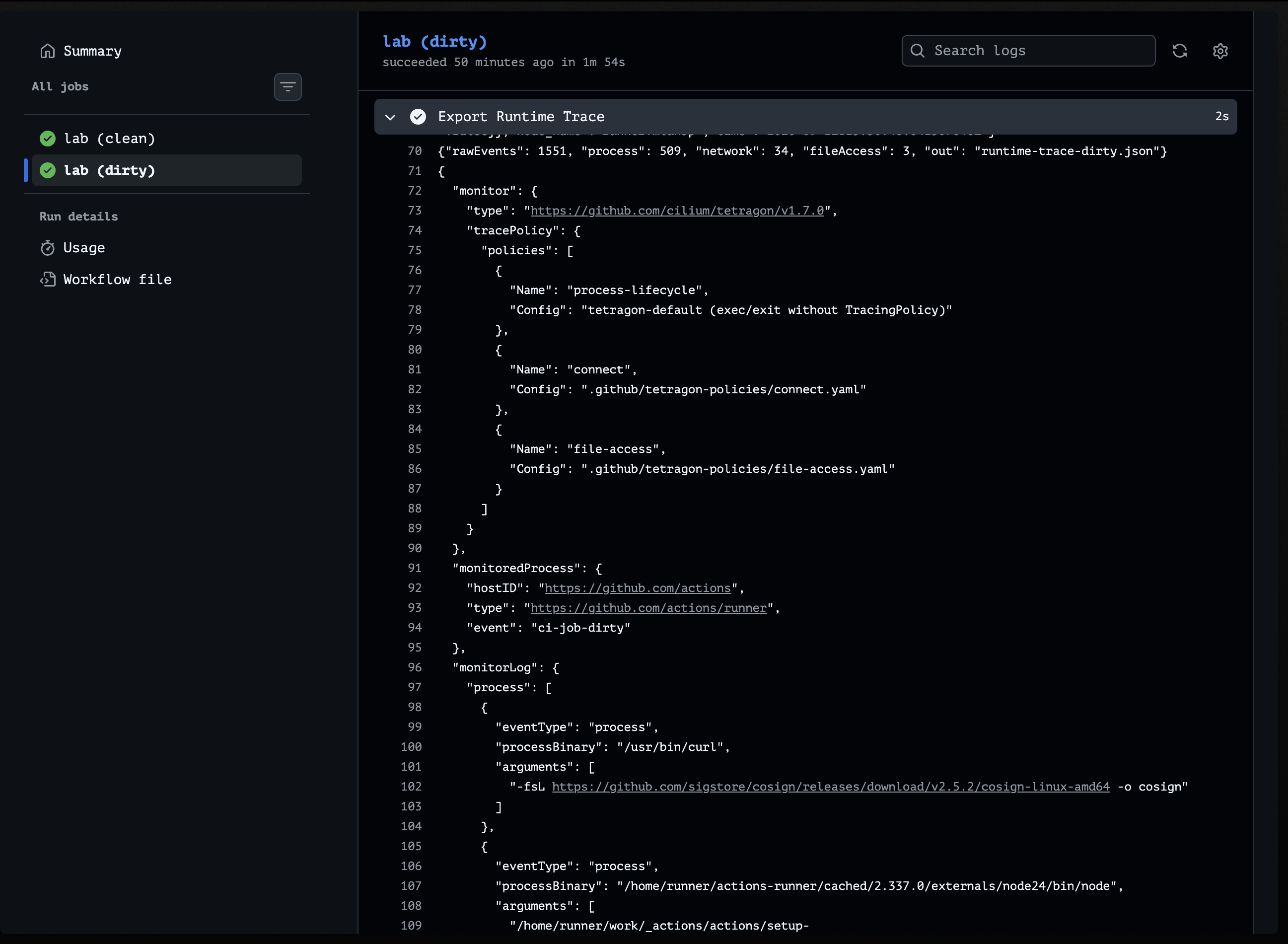
Task: Refresh logs with the re-run icon
Action: pyautogui.click(x=1179, y=51)
